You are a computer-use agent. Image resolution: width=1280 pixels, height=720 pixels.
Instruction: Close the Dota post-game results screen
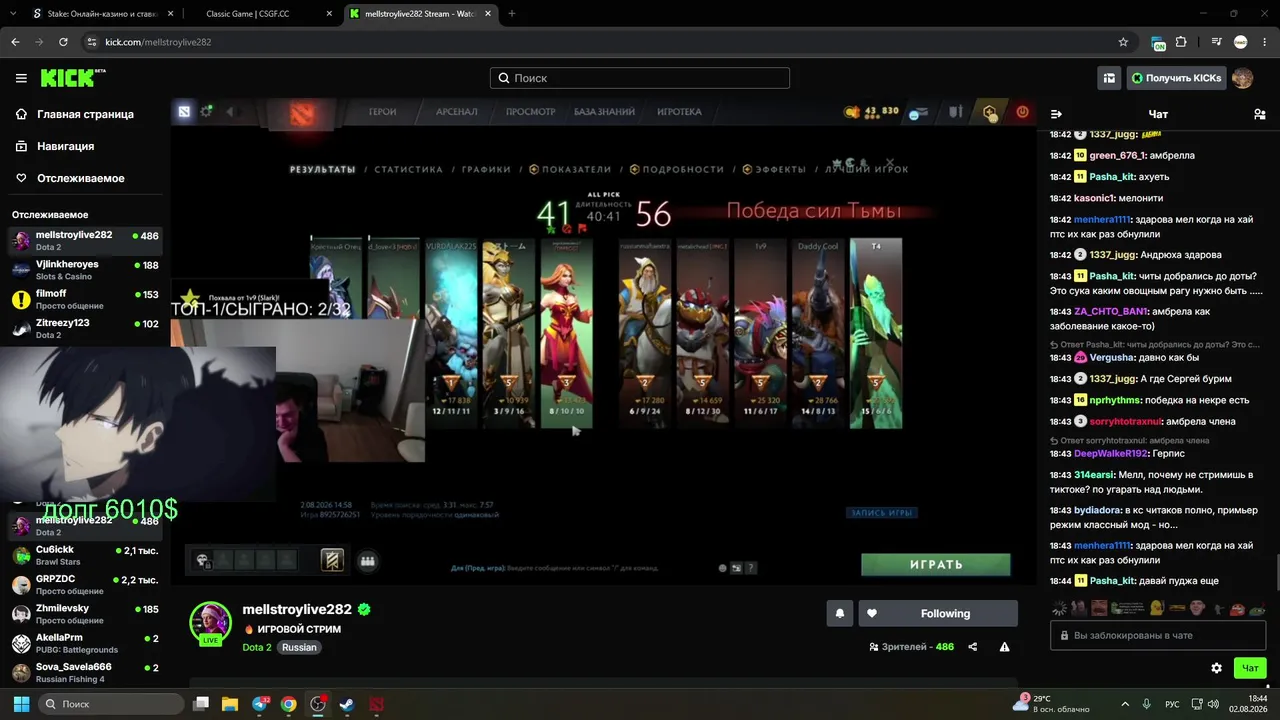[x=889, y=162]
